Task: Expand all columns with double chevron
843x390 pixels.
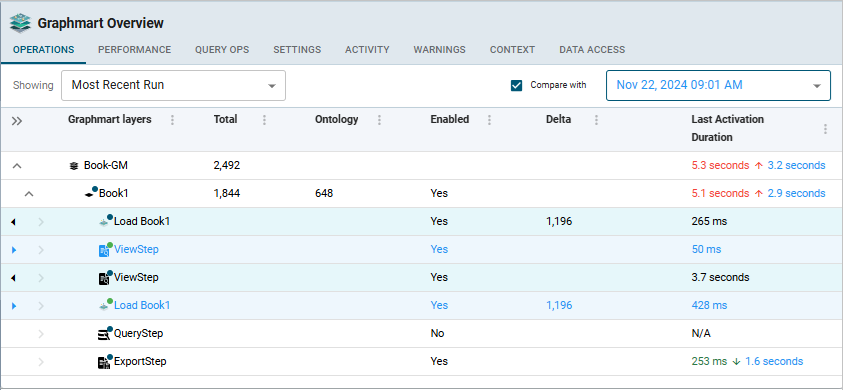Action: pos(17,121)
